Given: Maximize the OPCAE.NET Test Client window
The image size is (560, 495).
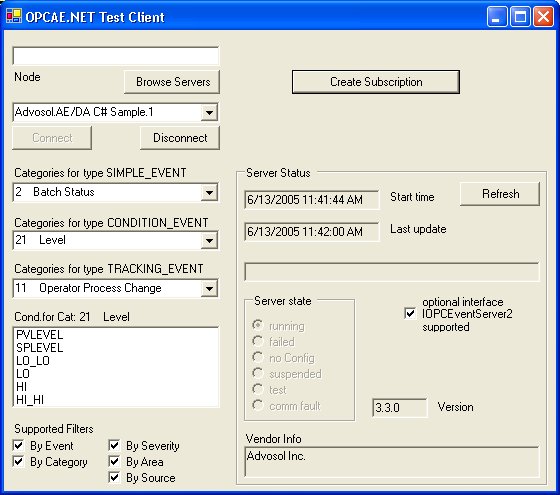Looking at the screenshot, I should point(520,16).
